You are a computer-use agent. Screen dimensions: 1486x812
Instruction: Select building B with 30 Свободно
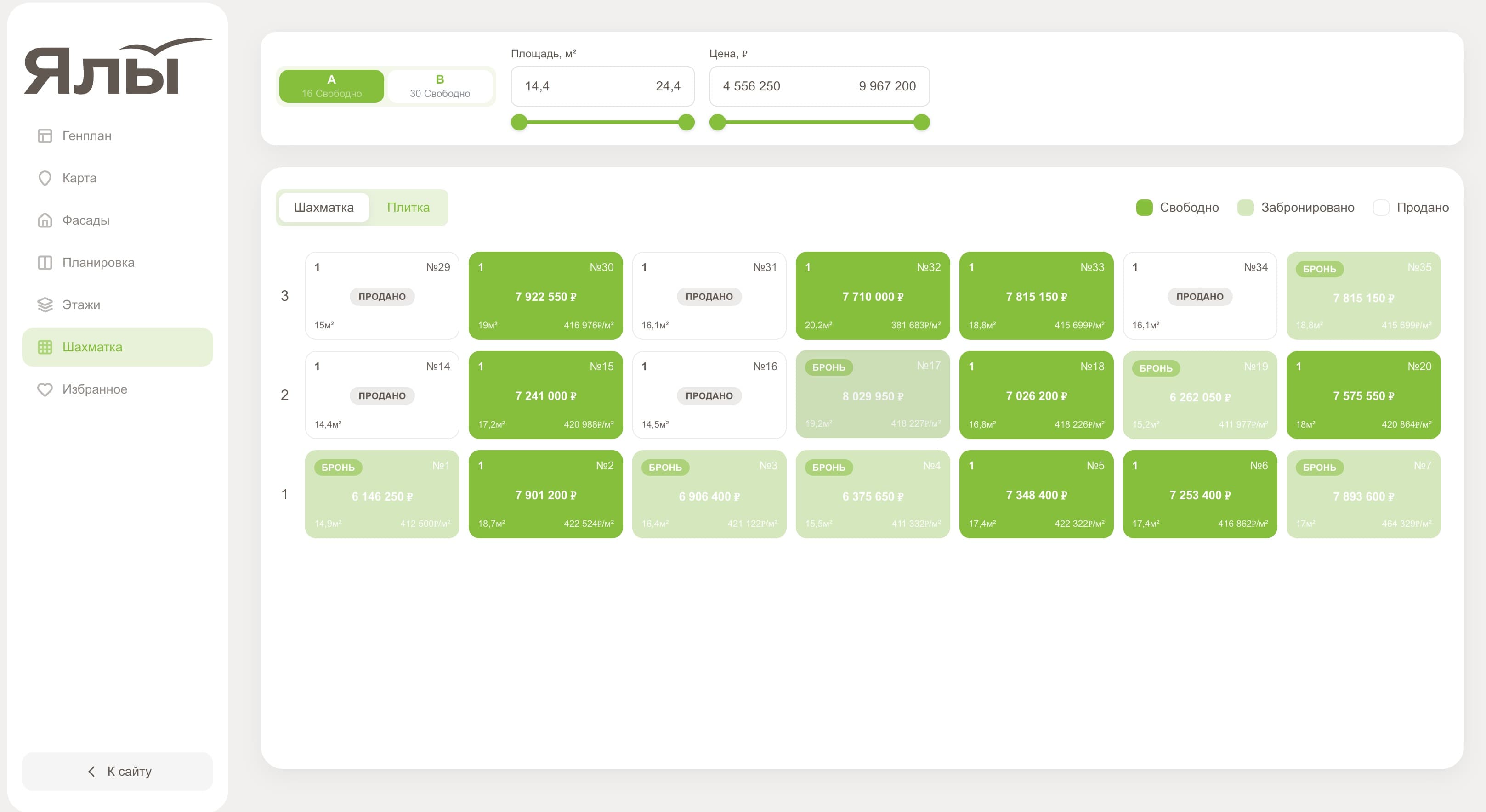(x=440, y=86)
